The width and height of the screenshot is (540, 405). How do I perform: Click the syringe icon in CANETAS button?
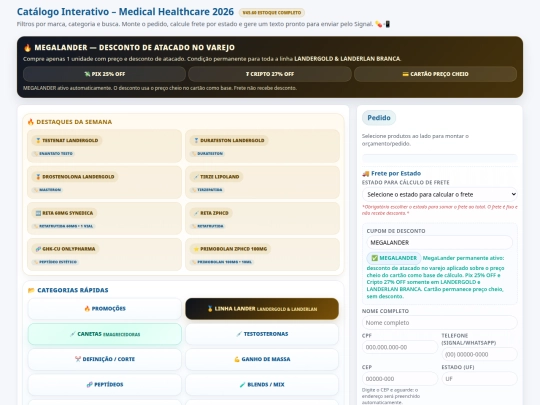point(73,334)
